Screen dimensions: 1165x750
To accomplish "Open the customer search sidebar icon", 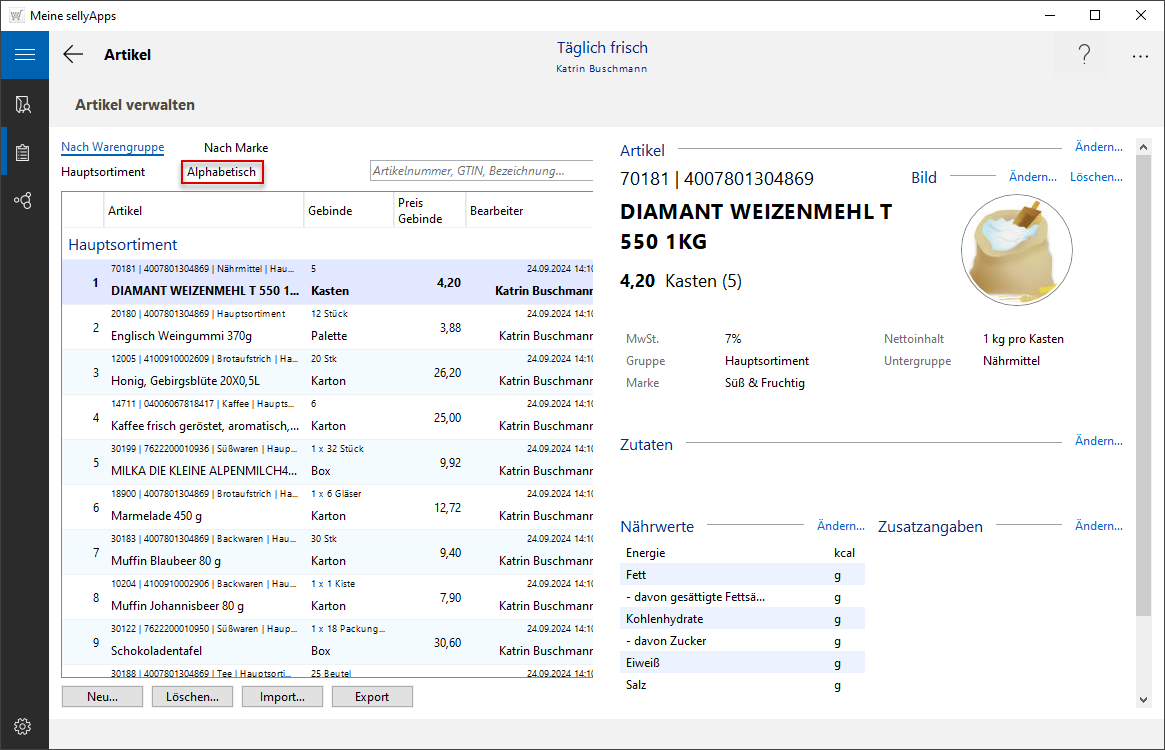I will [24, 104].
